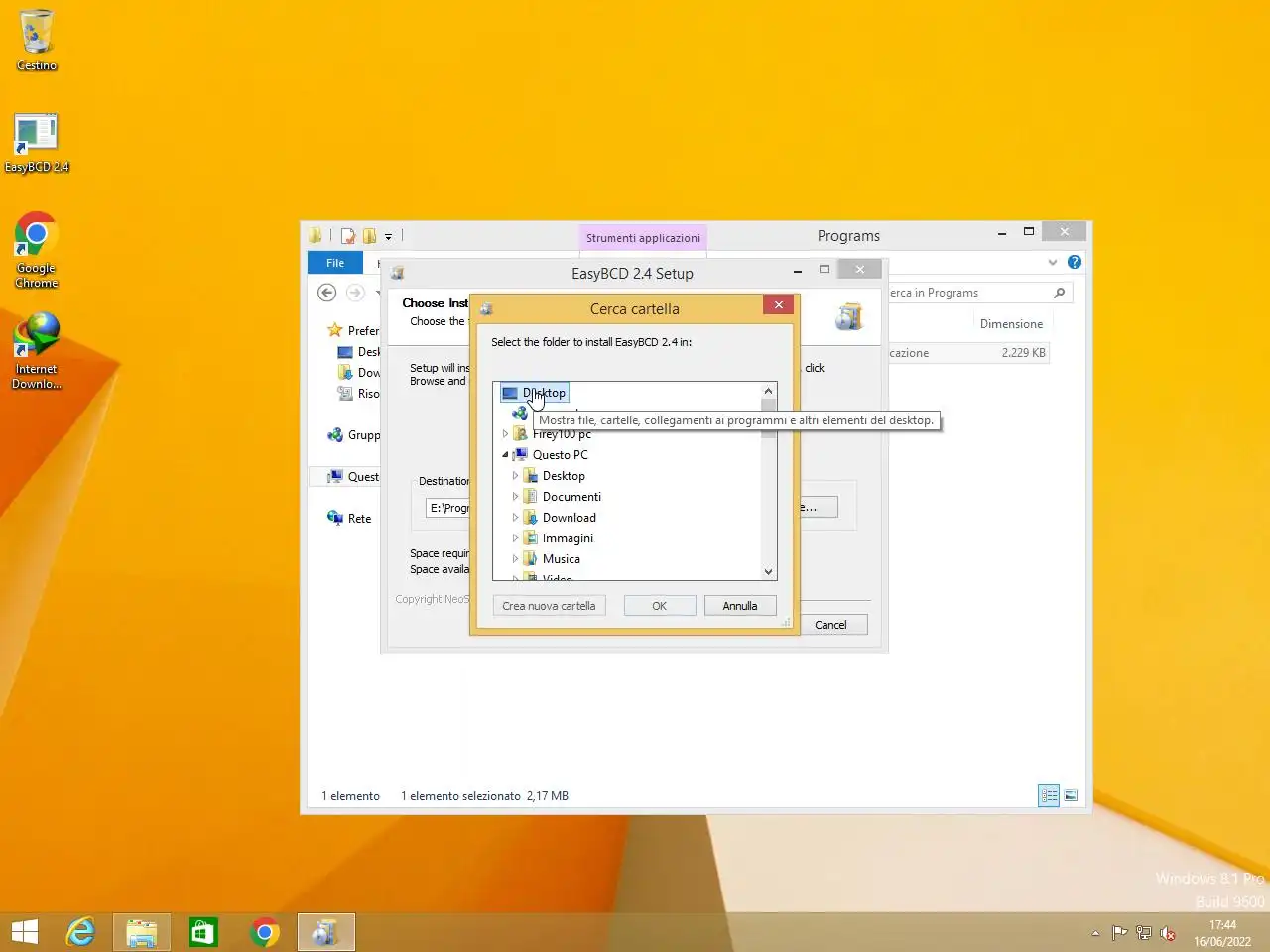
Task: Click the destination folder path field
Action: pos(448,508)
